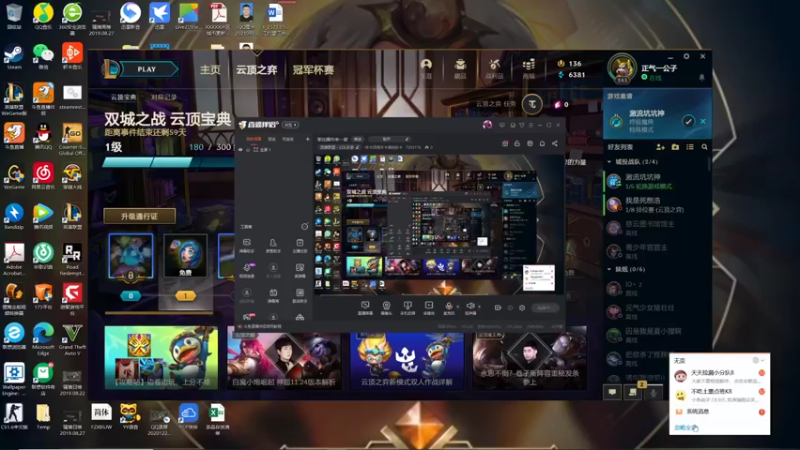Refresh the streaming app toolbox panel
Image resolution: width=800 pixels, height=450 pixels.
pyautogui.click(x=305, y=226)
